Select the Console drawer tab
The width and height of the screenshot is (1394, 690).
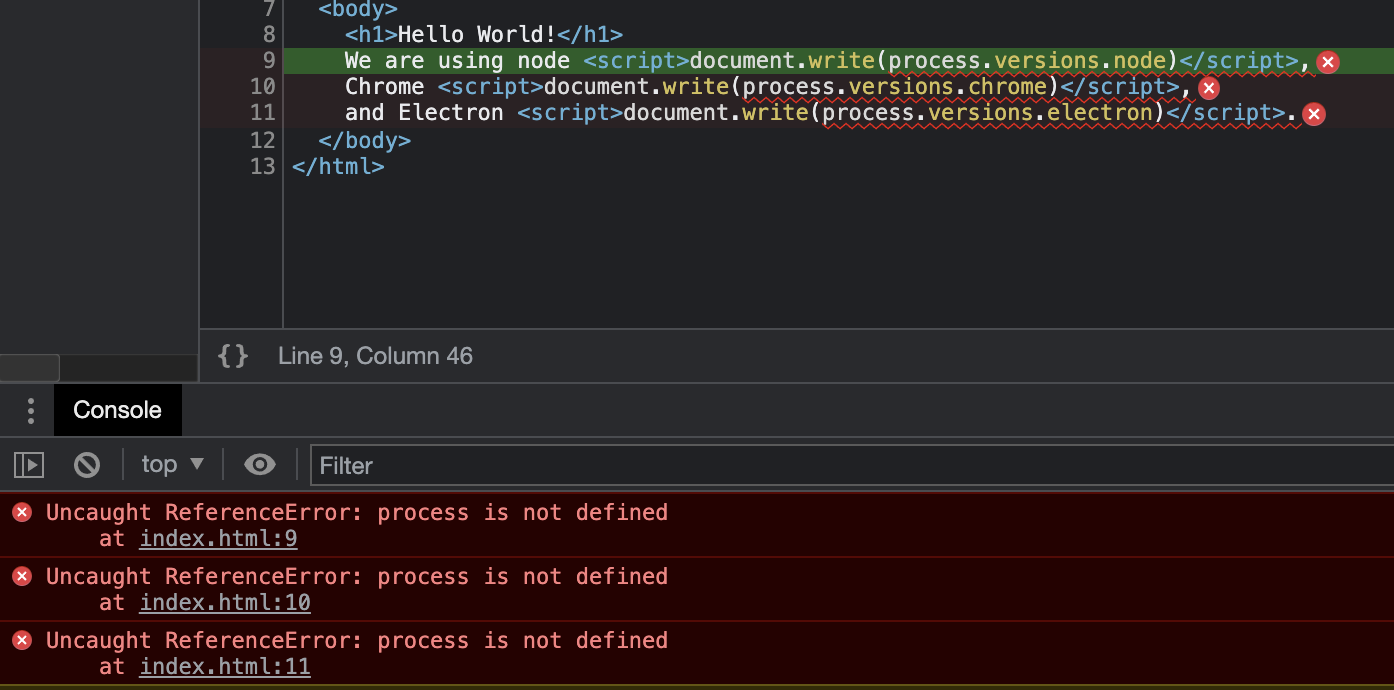(x=117, y=410)
